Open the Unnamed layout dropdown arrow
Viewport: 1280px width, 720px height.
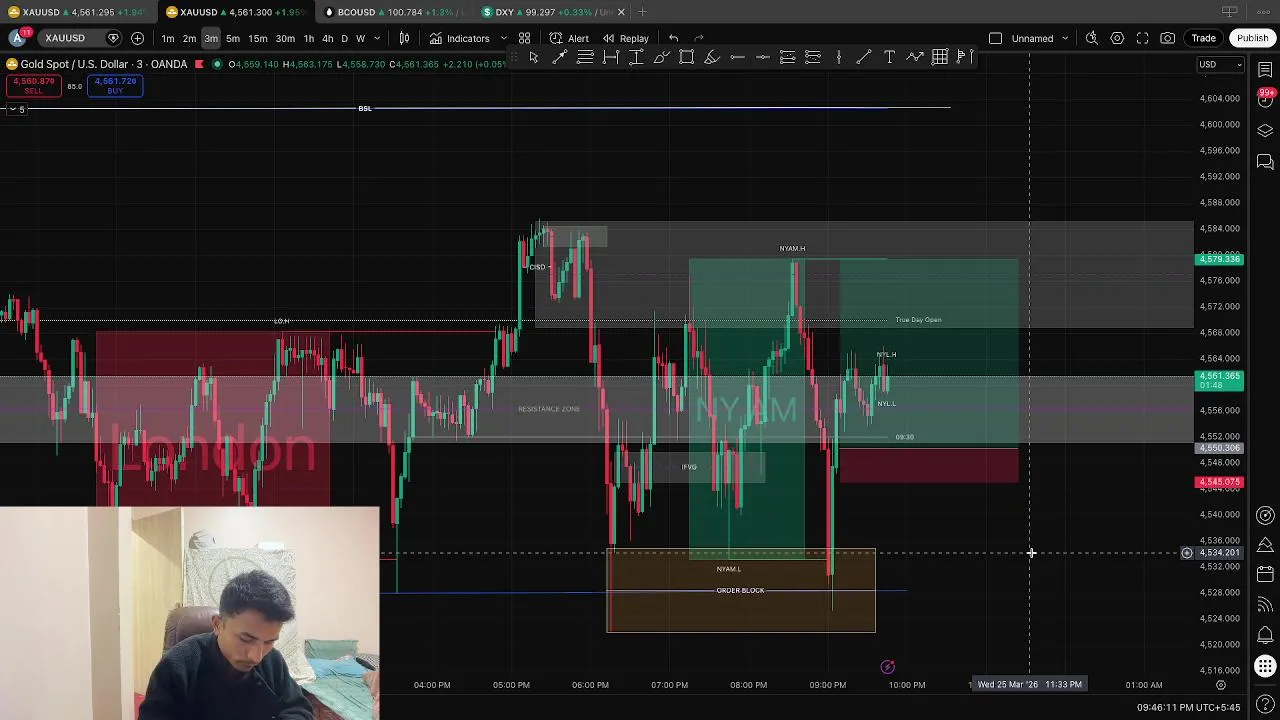point(1064,38)
